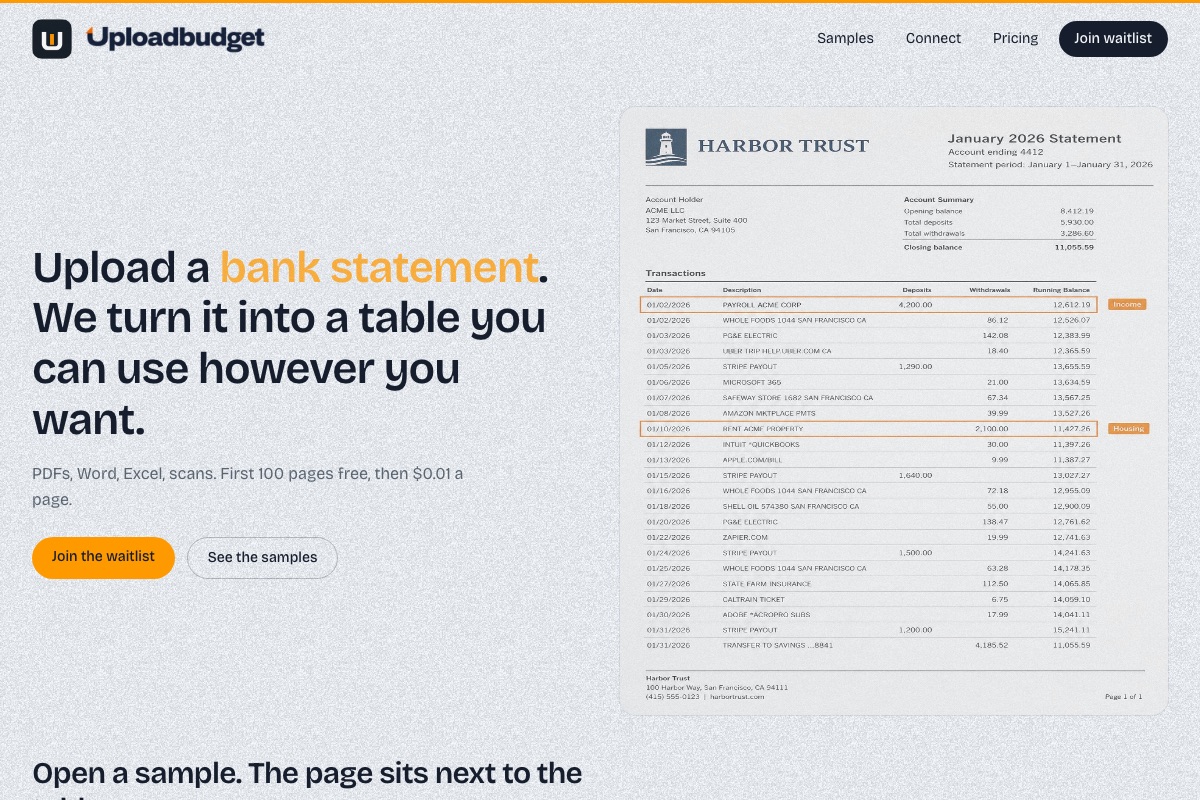Screen dimensions: 1200x800
Task: Click the Opening balance label
Action: click(x=933, y=211)
